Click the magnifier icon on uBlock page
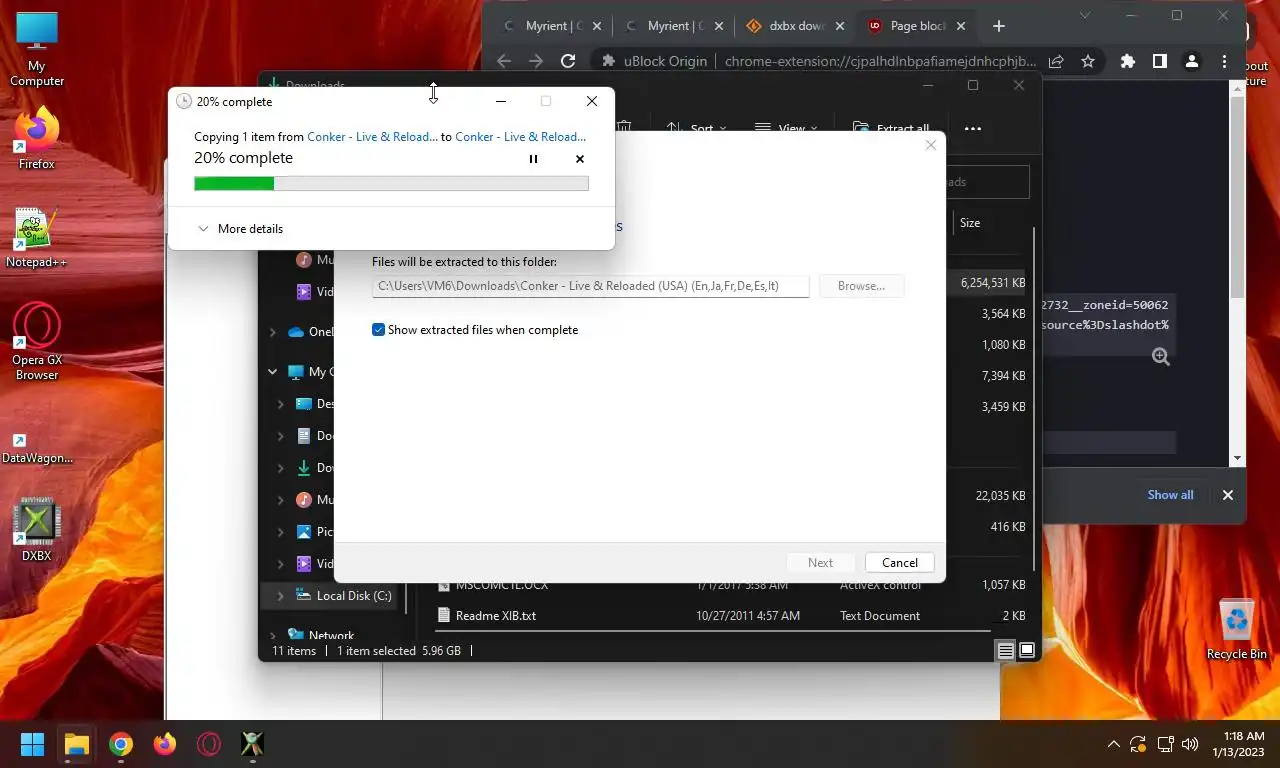Viewport: 1280px width, 768px height. point(1160,356)
